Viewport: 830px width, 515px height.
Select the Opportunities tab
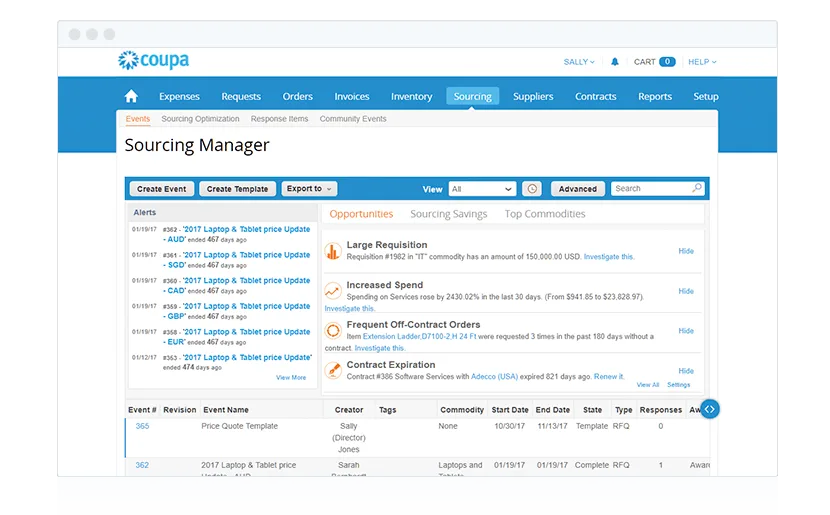pos(361,214)
